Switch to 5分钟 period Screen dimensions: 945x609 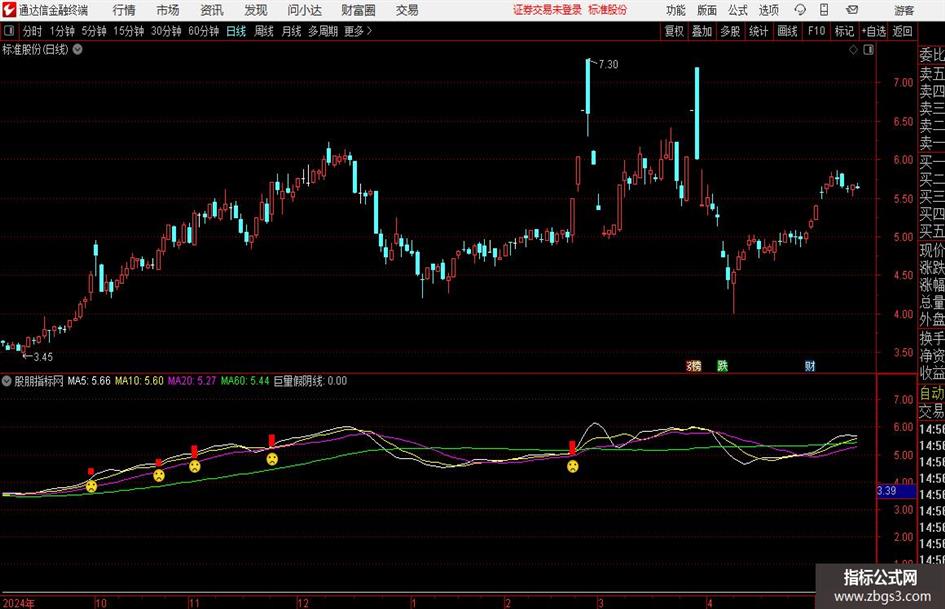click(94, 31)
